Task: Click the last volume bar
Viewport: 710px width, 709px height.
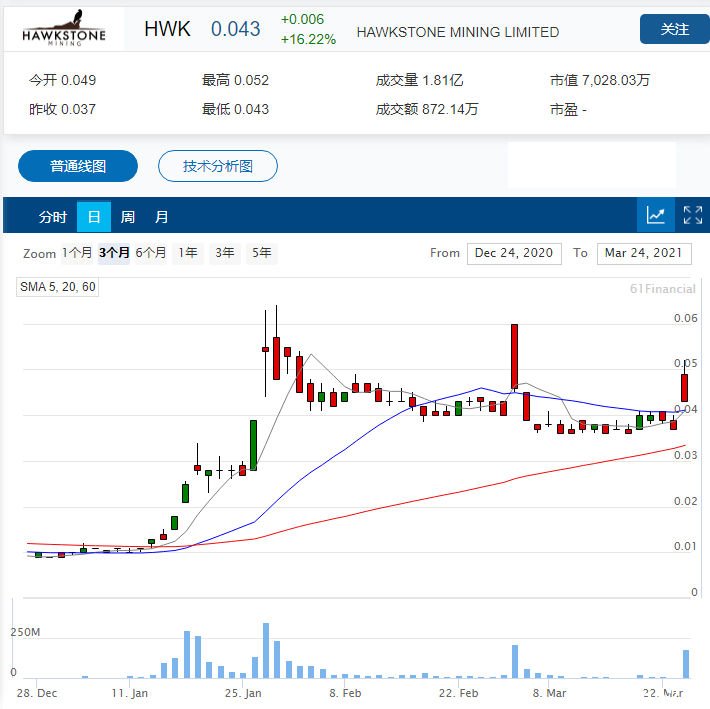Action: (686, 664)
